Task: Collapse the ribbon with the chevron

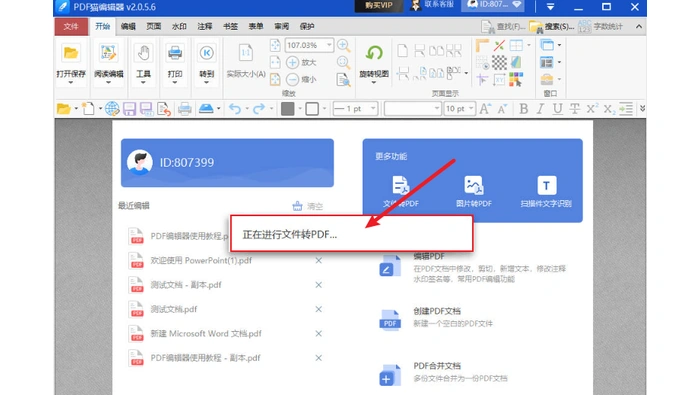Action: coord(639,27)
